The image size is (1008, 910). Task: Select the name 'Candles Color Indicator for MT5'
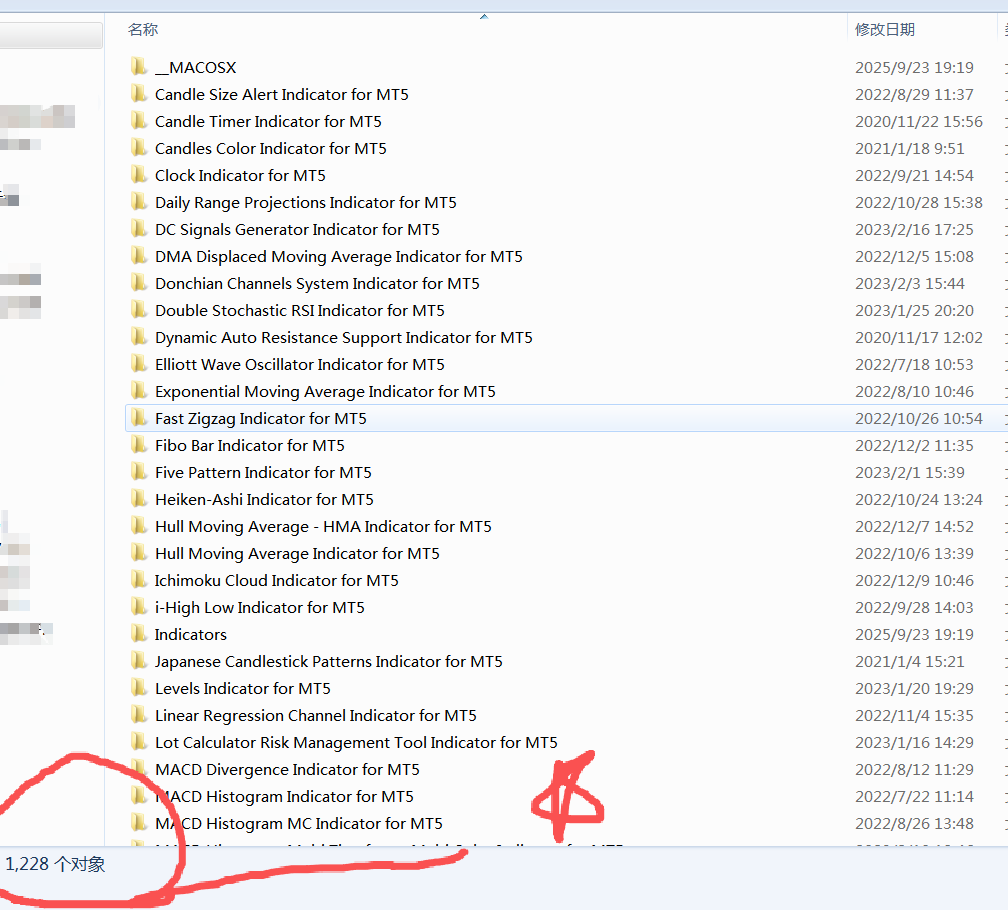(x=271, y=148)
